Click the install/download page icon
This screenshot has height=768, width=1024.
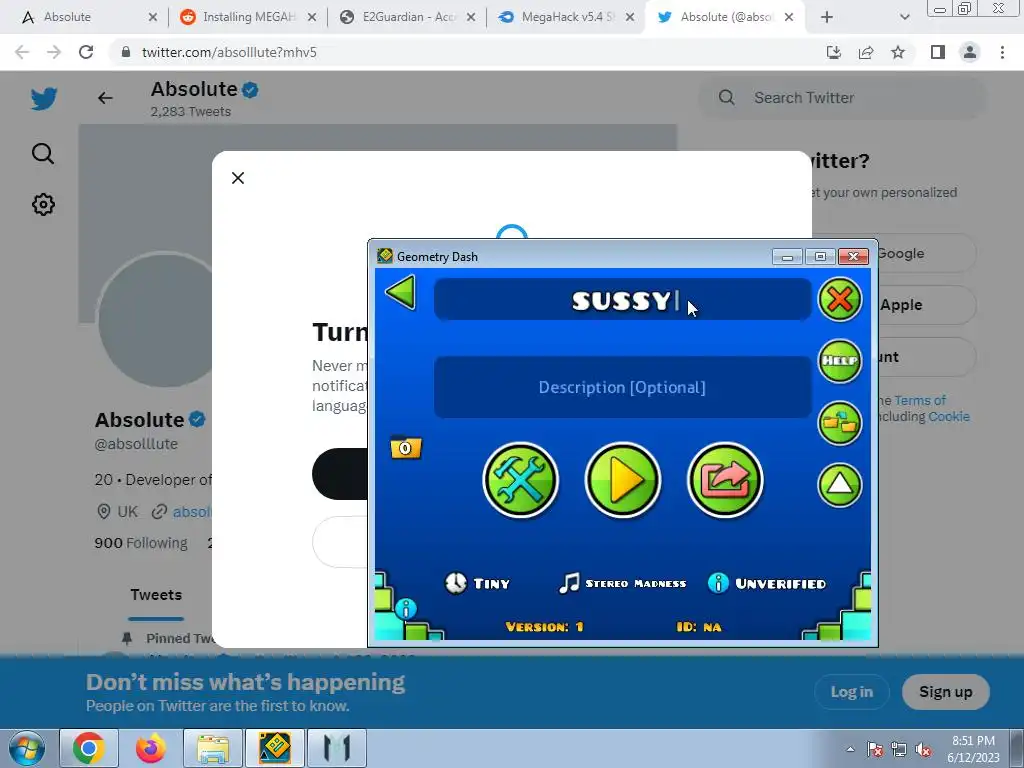click(x=834, y=52)
